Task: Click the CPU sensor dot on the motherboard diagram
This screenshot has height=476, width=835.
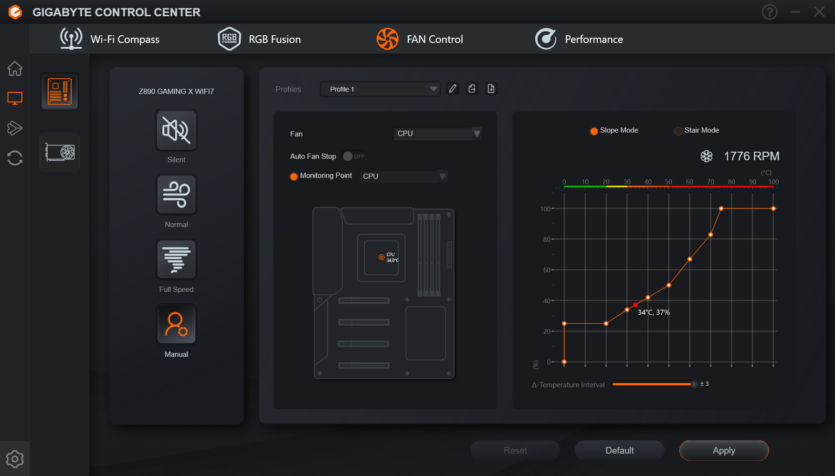Action: (x=381, y=257)
